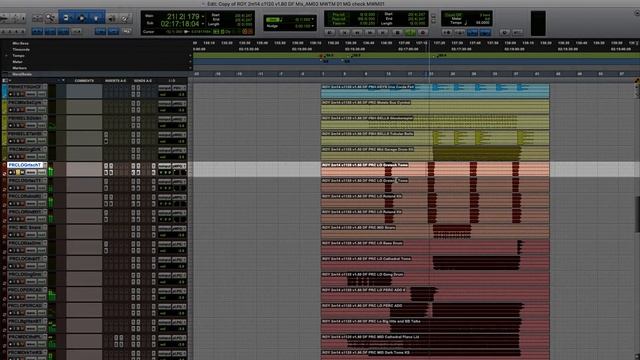The height and width of the screenshot is (360, 640).
Task: Solo the LO Bass Drum track
Action: point(17,251)
